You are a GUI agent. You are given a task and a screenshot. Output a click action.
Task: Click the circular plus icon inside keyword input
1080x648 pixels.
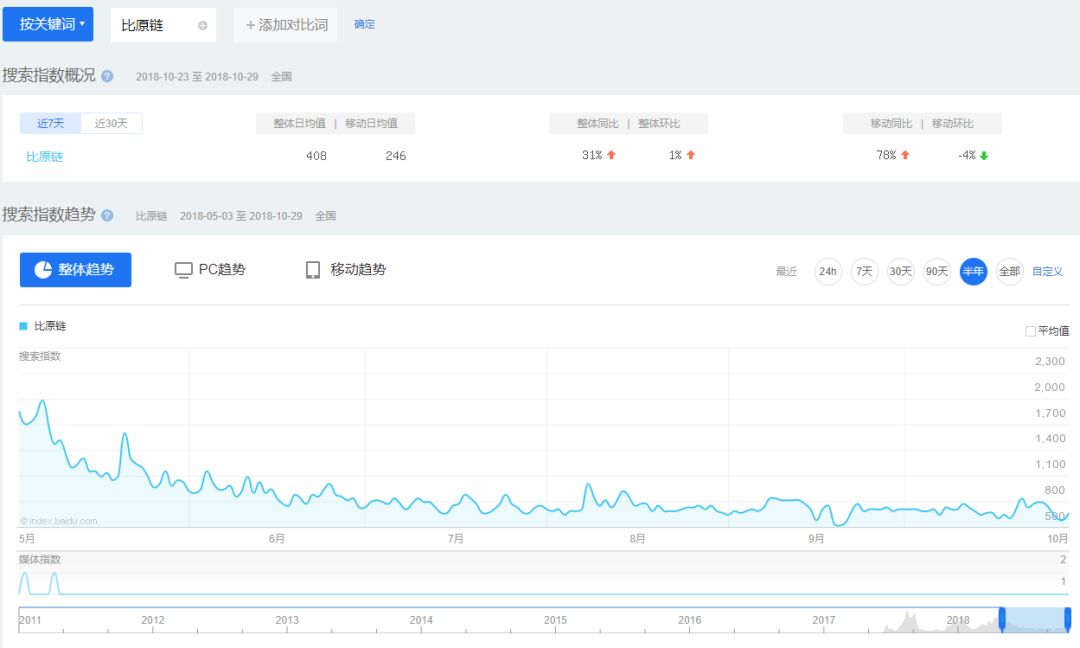(203, 24)
